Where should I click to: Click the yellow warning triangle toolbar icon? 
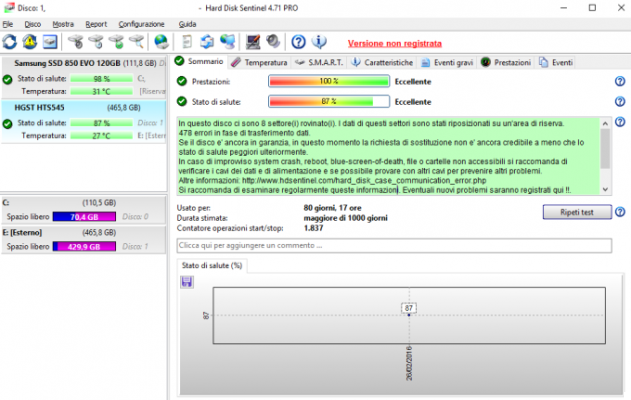(x=30, y=42)
